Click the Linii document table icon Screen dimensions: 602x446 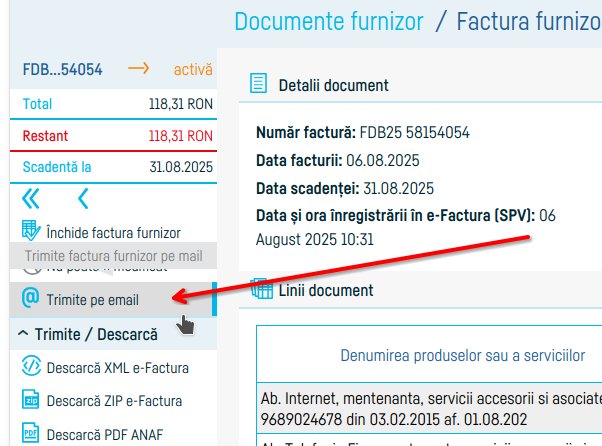[262, 290]
